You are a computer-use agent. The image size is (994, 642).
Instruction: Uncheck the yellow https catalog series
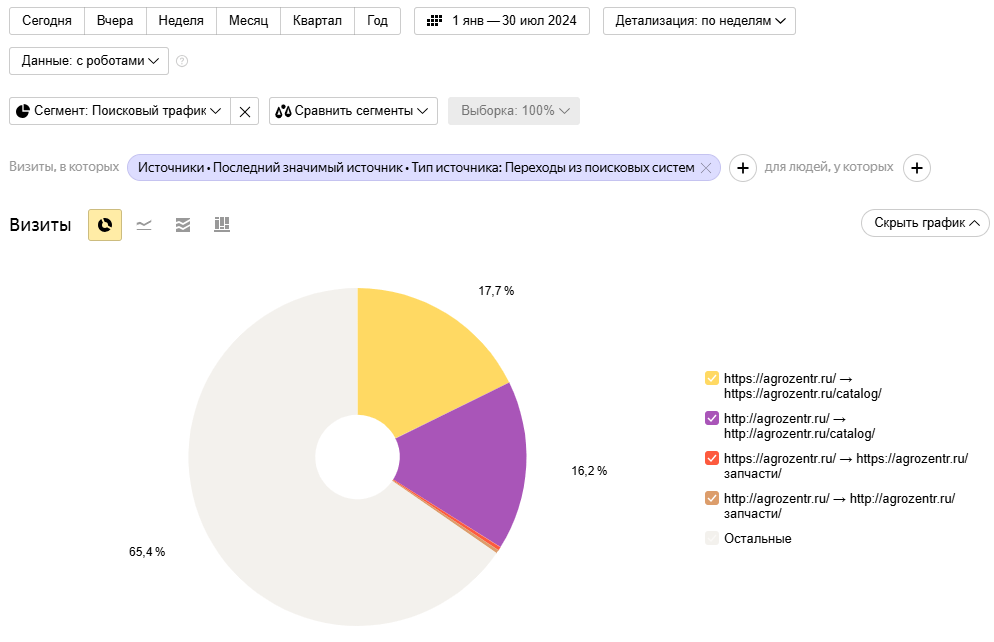pos(712,378)
